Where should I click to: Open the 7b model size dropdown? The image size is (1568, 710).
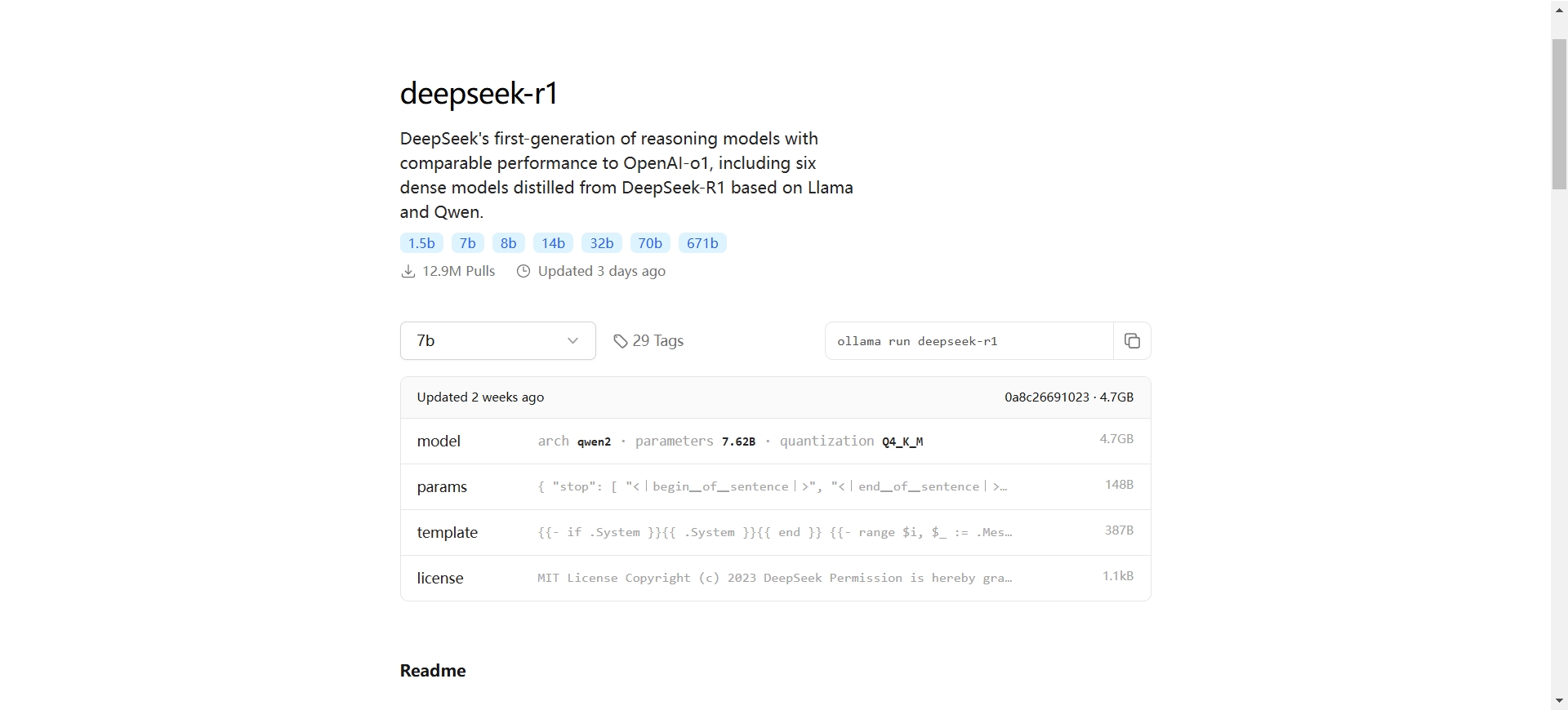point(498,341)
